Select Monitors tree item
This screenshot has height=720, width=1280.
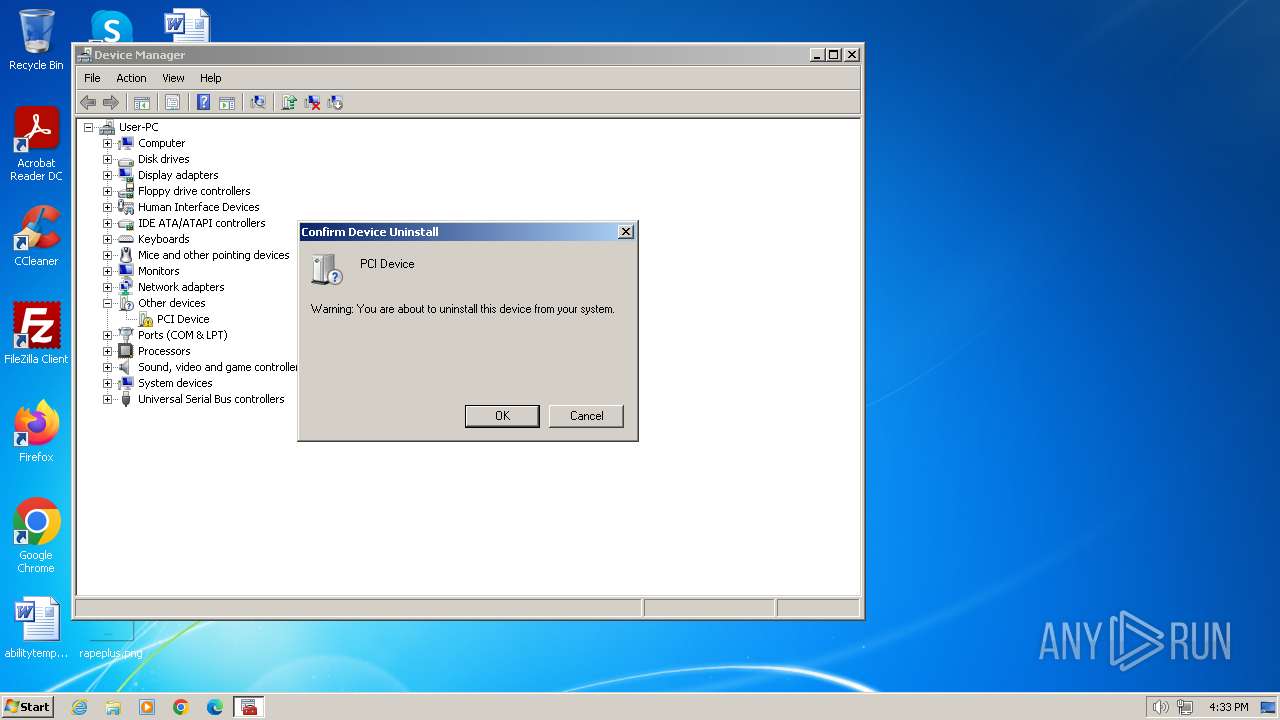(158, 271)
